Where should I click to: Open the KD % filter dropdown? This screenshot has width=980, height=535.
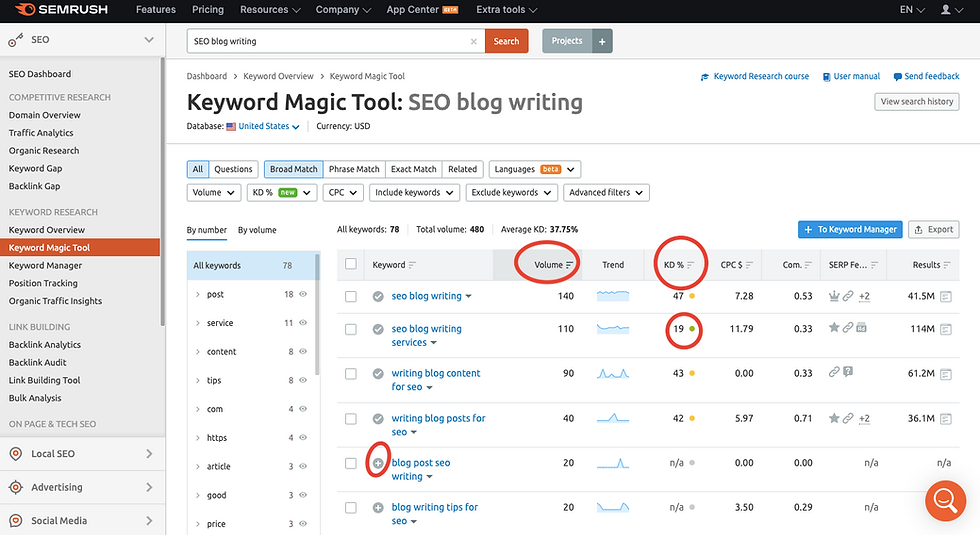[282, 192]
